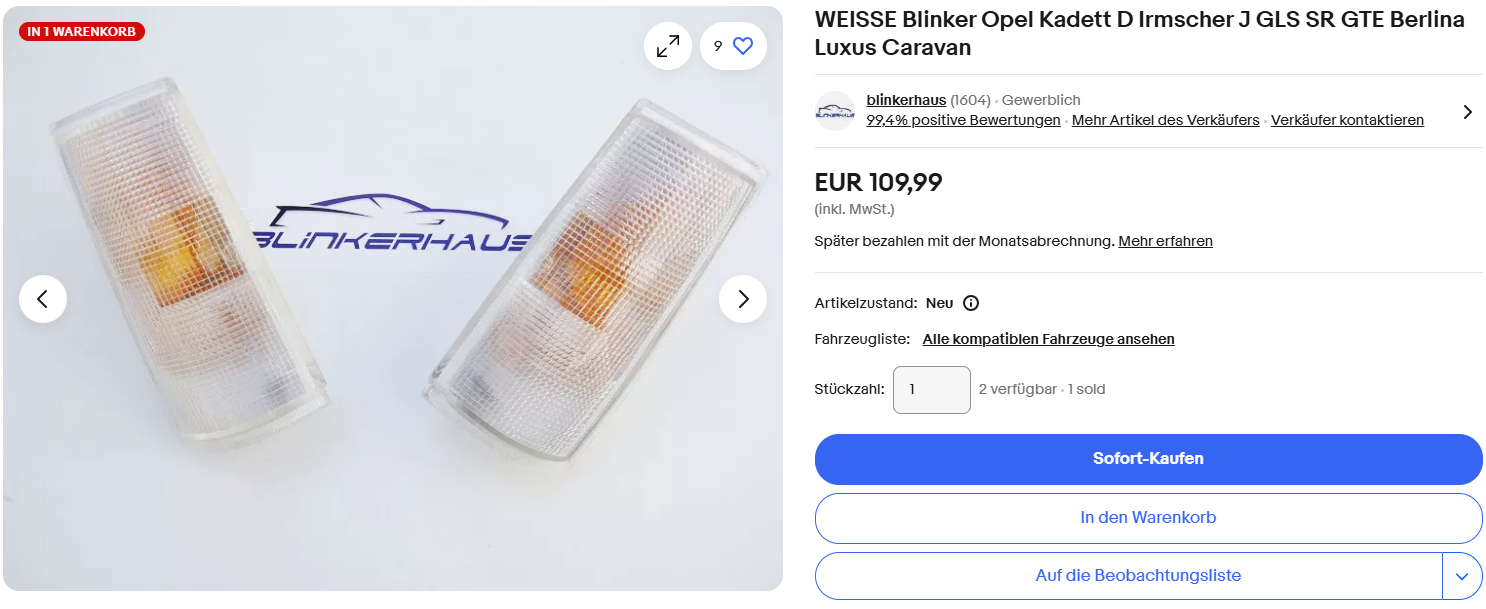
Task: Open Alle kompatiblen Fahrzeuge ansehen link
Action: (x=1048, y=339)
